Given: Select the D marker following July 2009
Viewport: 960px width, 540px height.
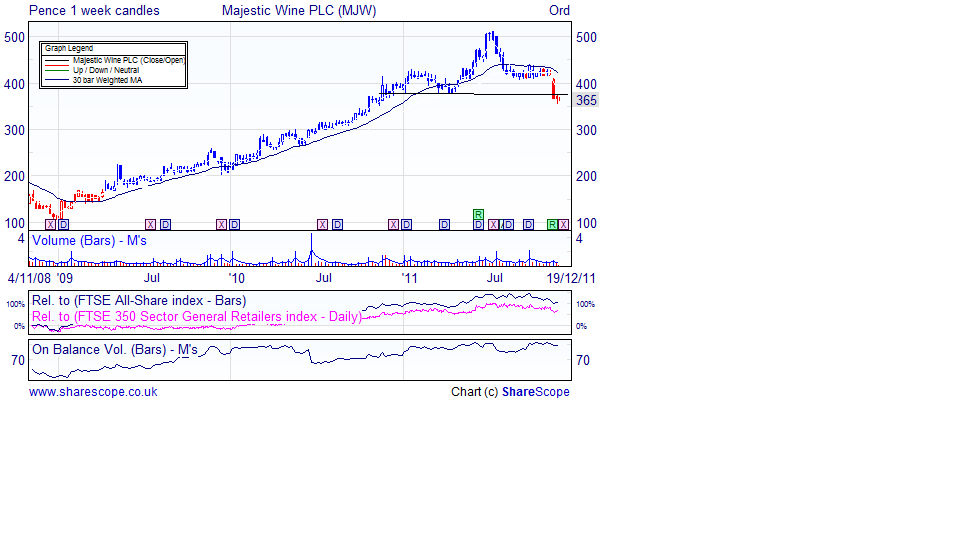Looking at the screenshot, I should tap(165, 225).
